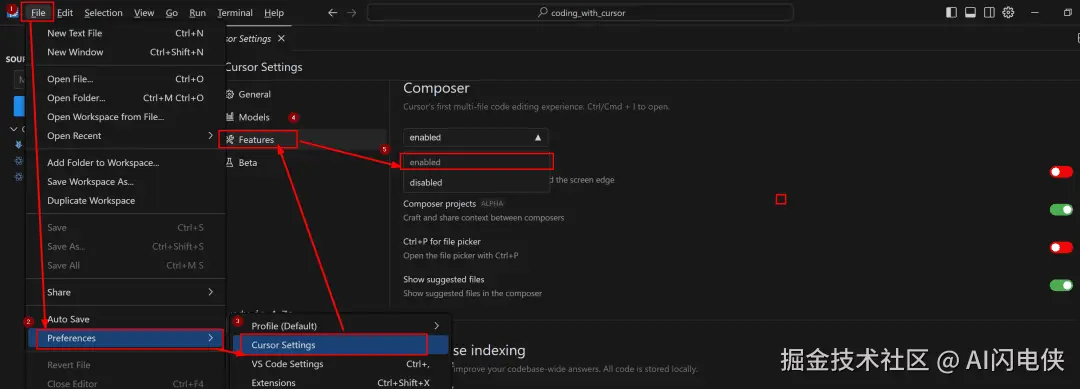1080x389 pixels.
Task: Select New Text File
Action: (126, 33)
